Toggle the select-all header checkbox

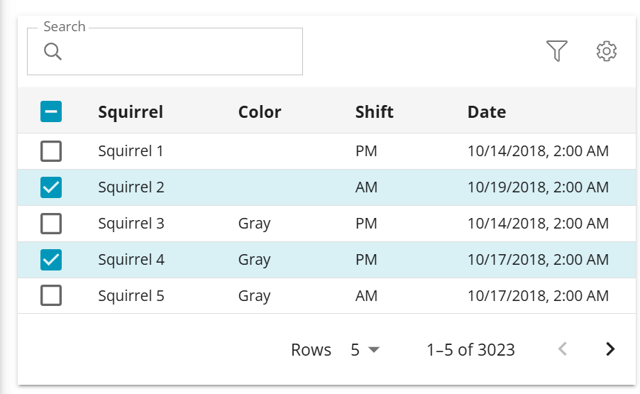coord(51,111)
